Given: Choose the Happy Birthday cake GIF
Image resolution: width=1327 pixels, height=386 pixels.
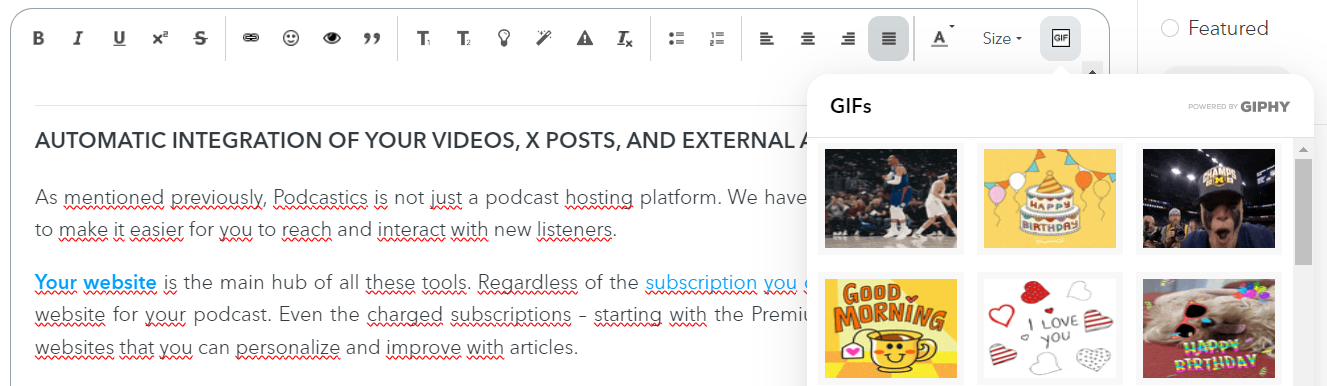Looking at the screenshot, I should point(1050,198).
